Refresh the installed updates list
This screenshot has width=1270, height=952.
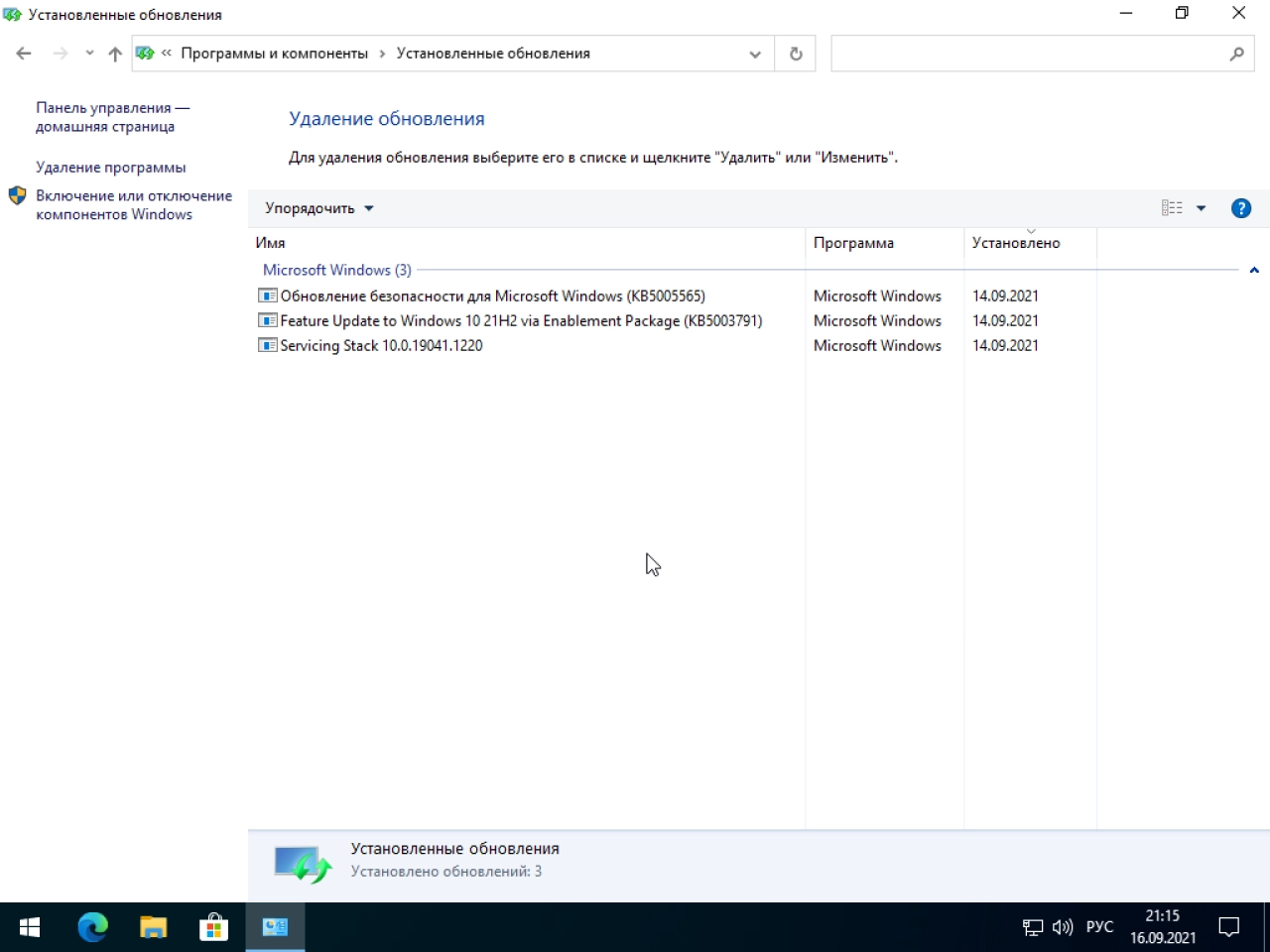(x=796, y=54)
